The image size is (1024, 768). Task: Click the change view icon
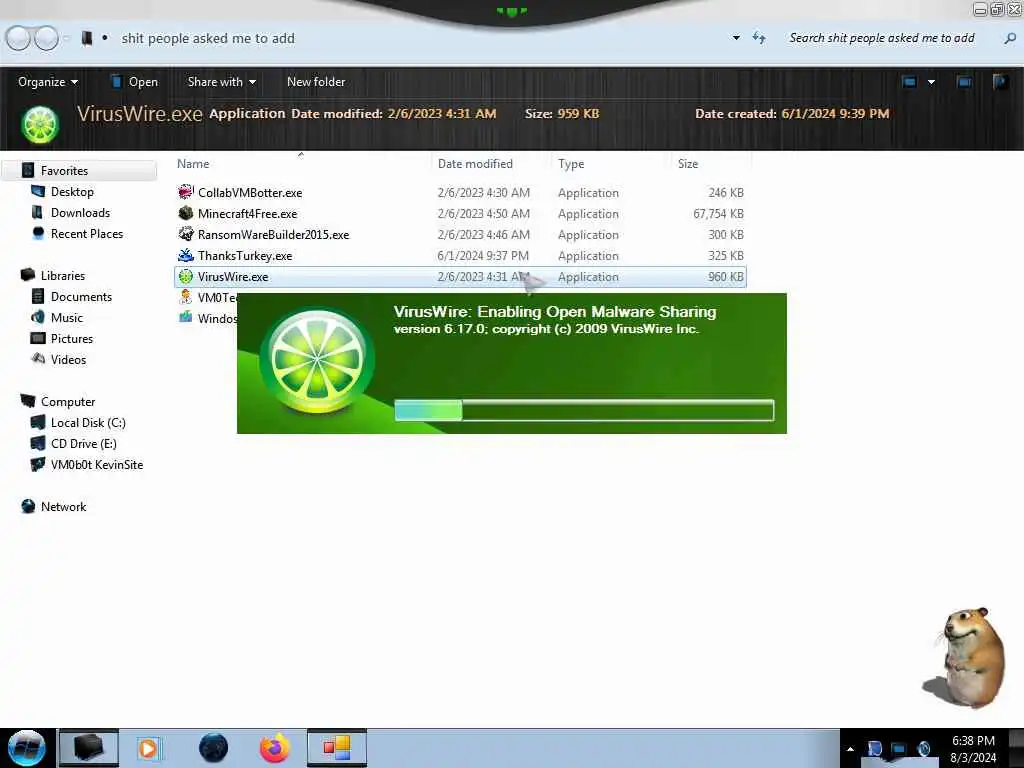click(x=909, y=82)
